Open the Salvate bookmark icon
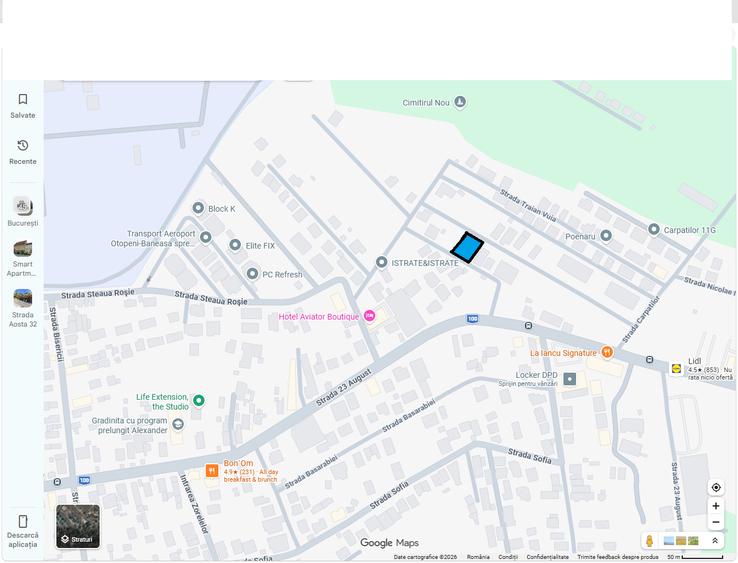Image resolution: width=738 pixels, height=563 pixels. (x=23, y=99)
